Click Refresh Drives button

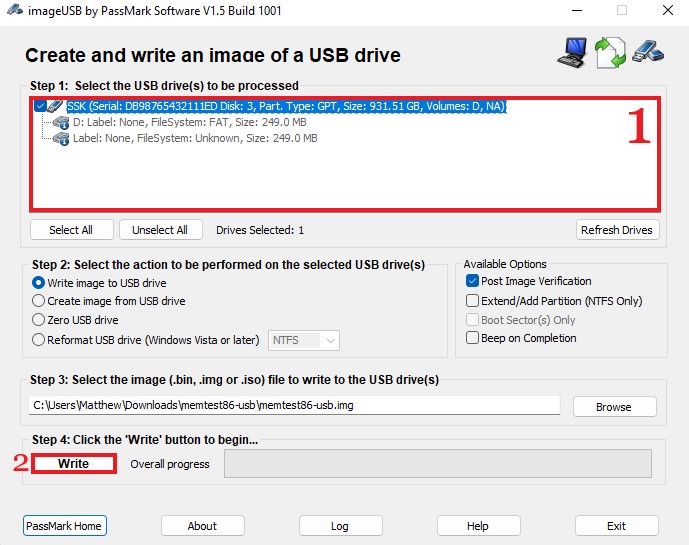(617, 230)
